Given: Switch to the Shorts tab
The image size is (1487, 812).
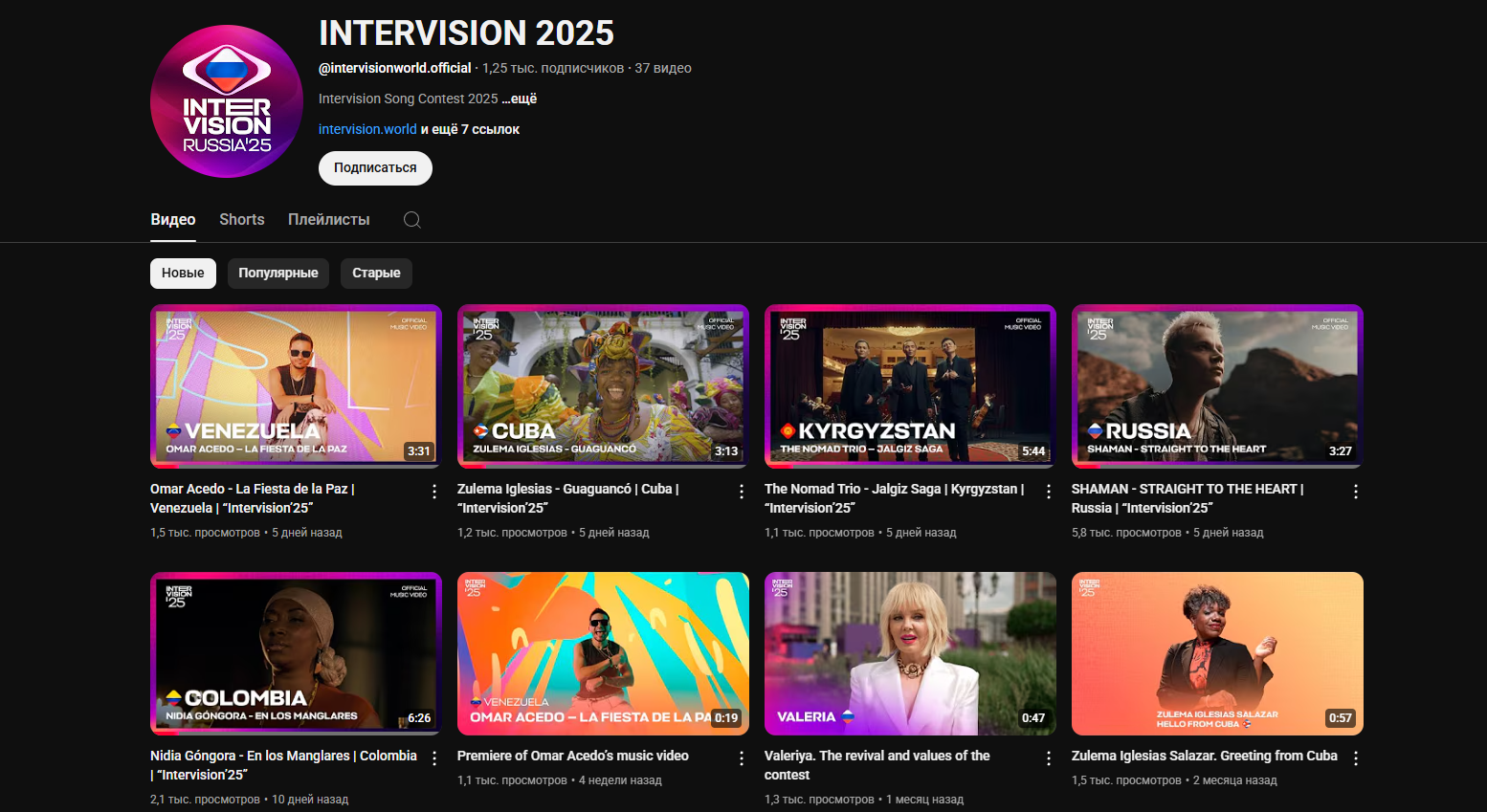Looking at the screenshot, I should click(242, 220).
